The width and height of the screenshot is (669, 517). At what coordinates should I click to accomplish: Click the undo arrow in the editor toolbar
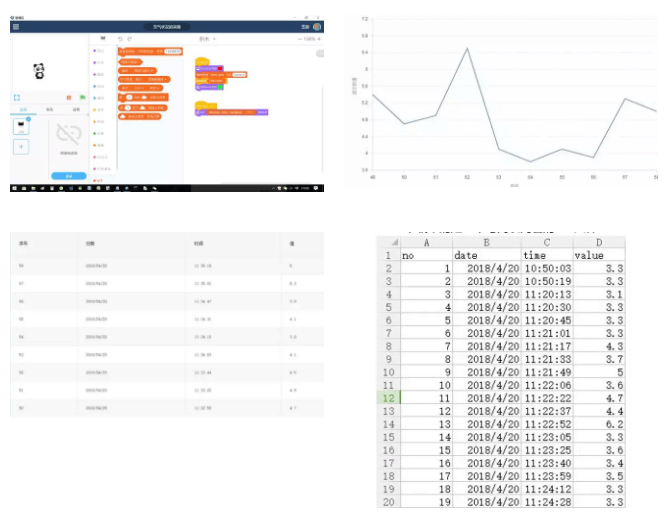tap(120, 39)
